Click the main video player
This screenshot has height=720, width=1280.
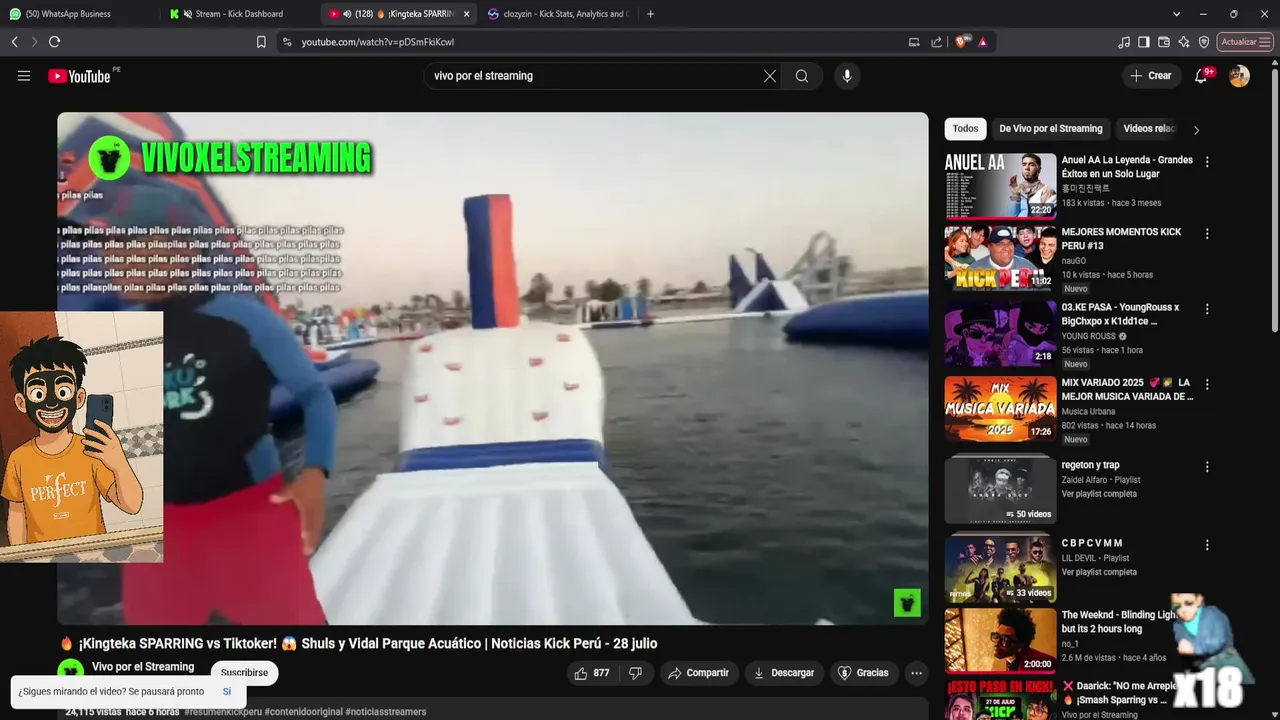point(492,368)
